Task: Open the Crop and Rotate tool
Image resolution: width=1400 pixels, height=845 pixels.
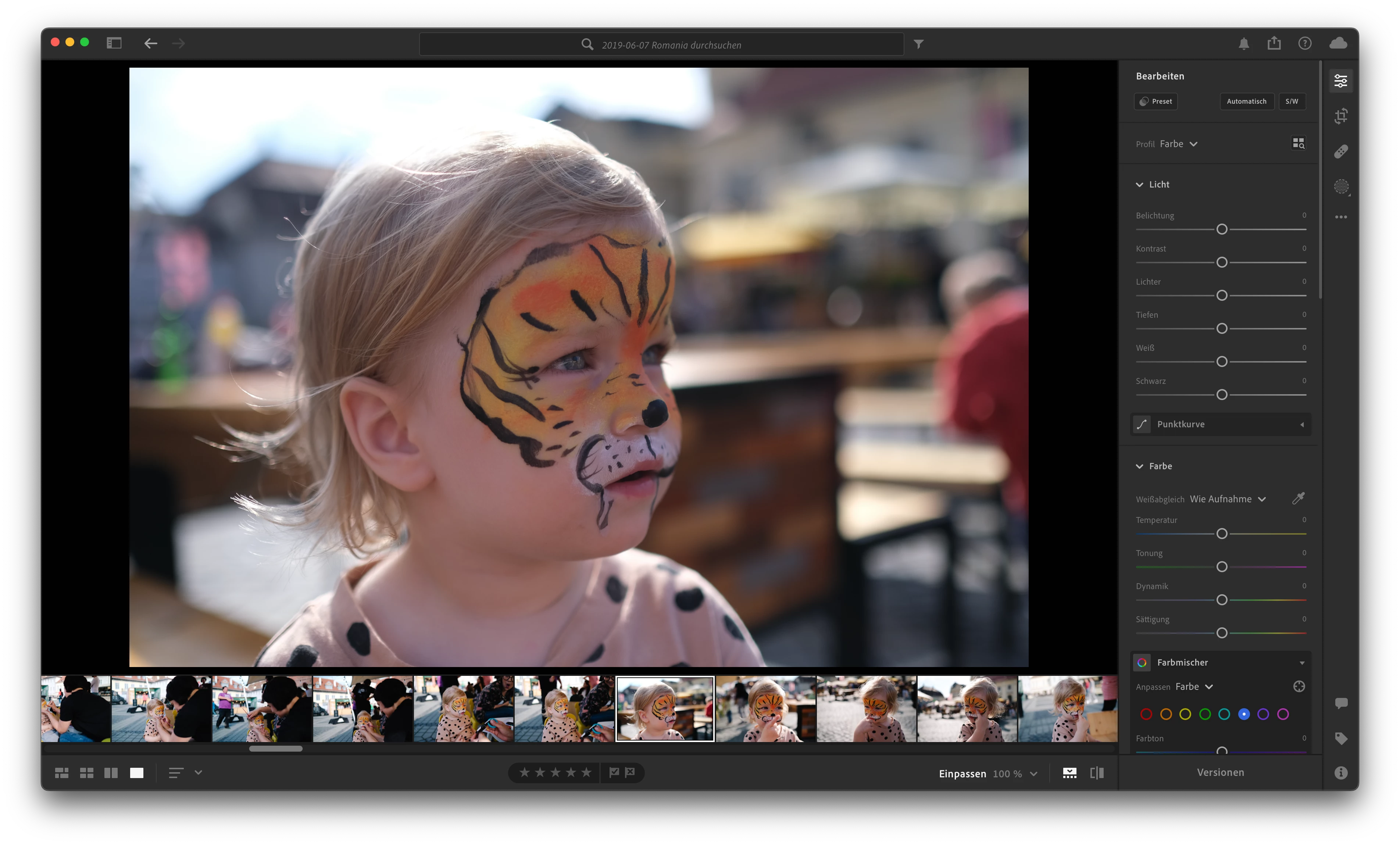Action: coord(1341,117)
